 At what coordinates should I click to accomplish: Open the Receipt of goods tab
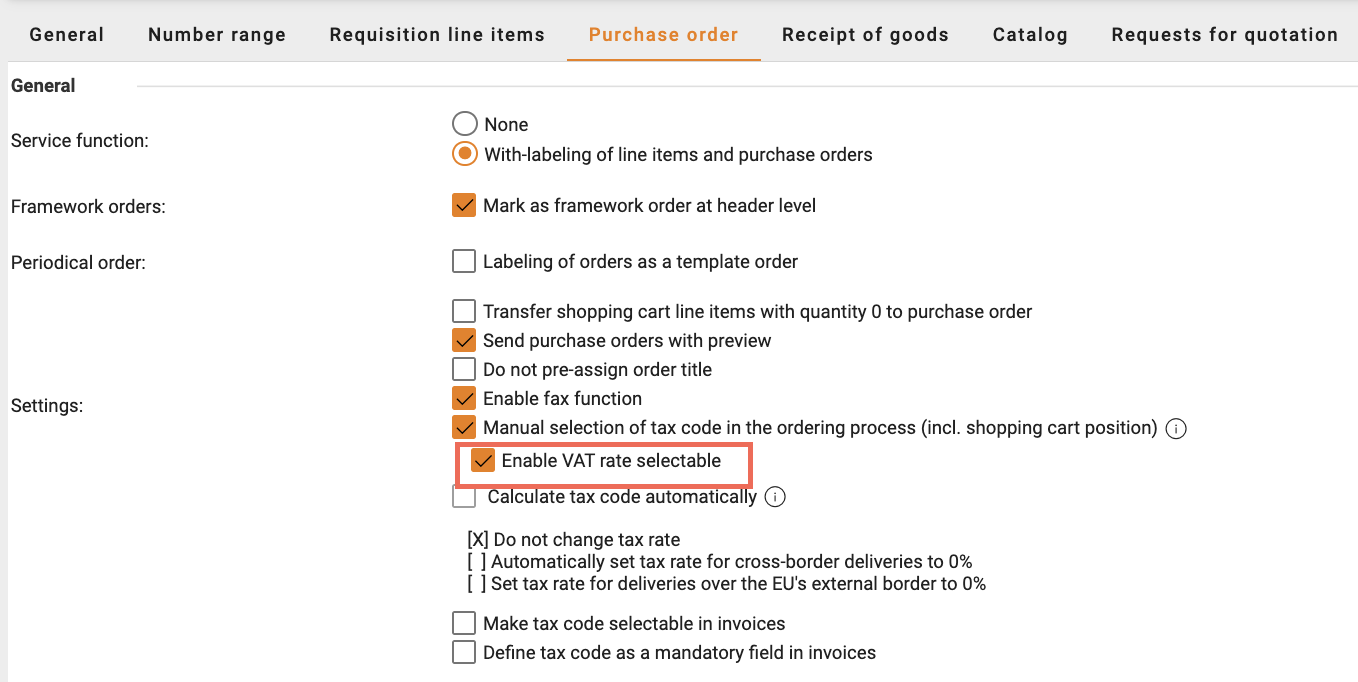(865, 35)
